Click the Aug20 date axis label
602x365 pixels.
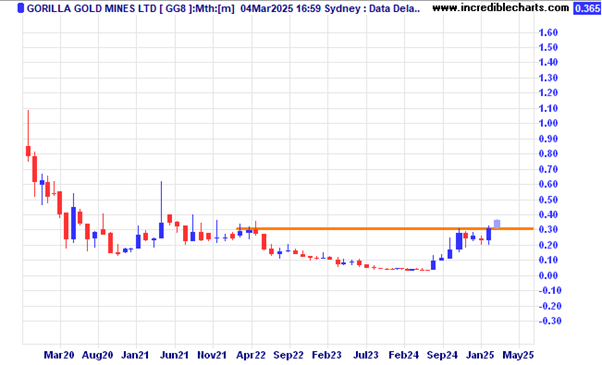pyautogui.click(x=98, y=355)
